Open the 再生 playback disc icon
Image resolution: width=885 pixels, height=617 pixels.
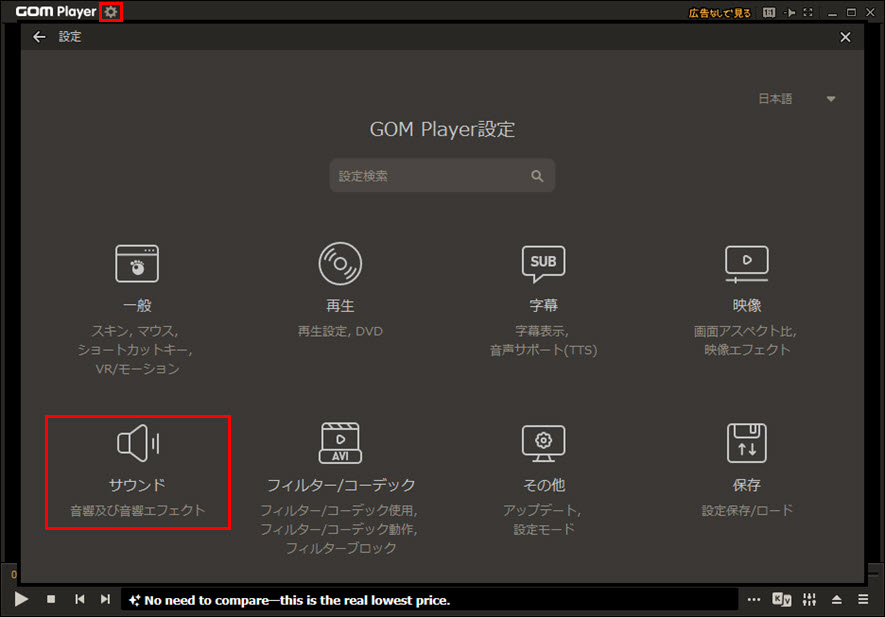tap(340, 263)
